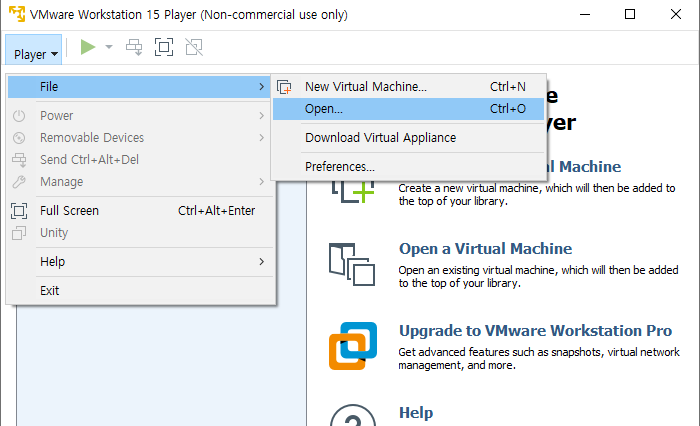Screen dimensions: 700x426
Task: Click the Unity menu icon
Action: coord(19,233)
